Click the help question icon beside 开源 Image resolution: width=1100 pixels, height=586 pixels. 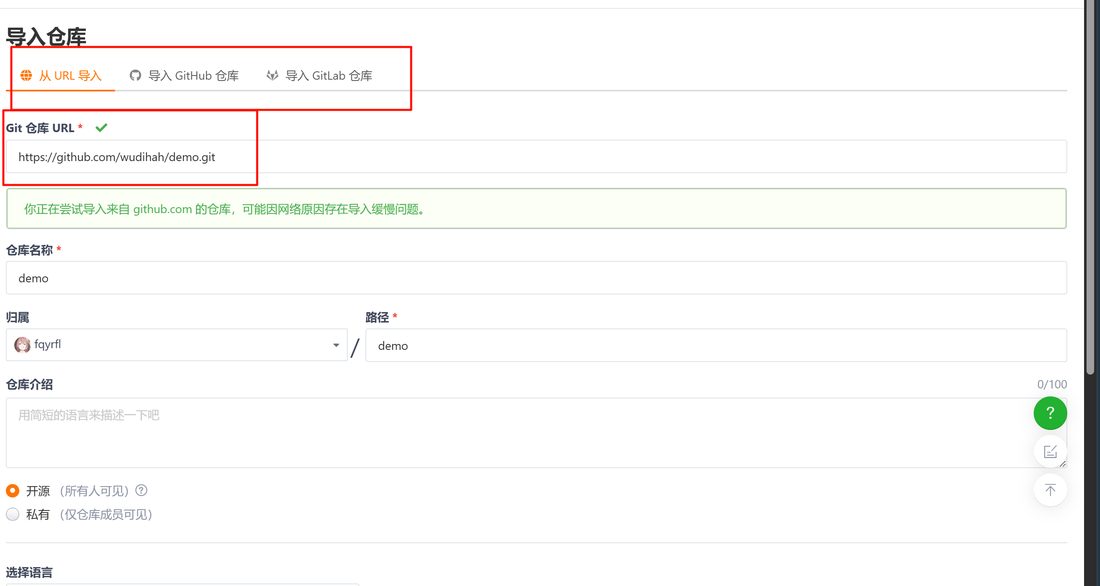(142, 491)
